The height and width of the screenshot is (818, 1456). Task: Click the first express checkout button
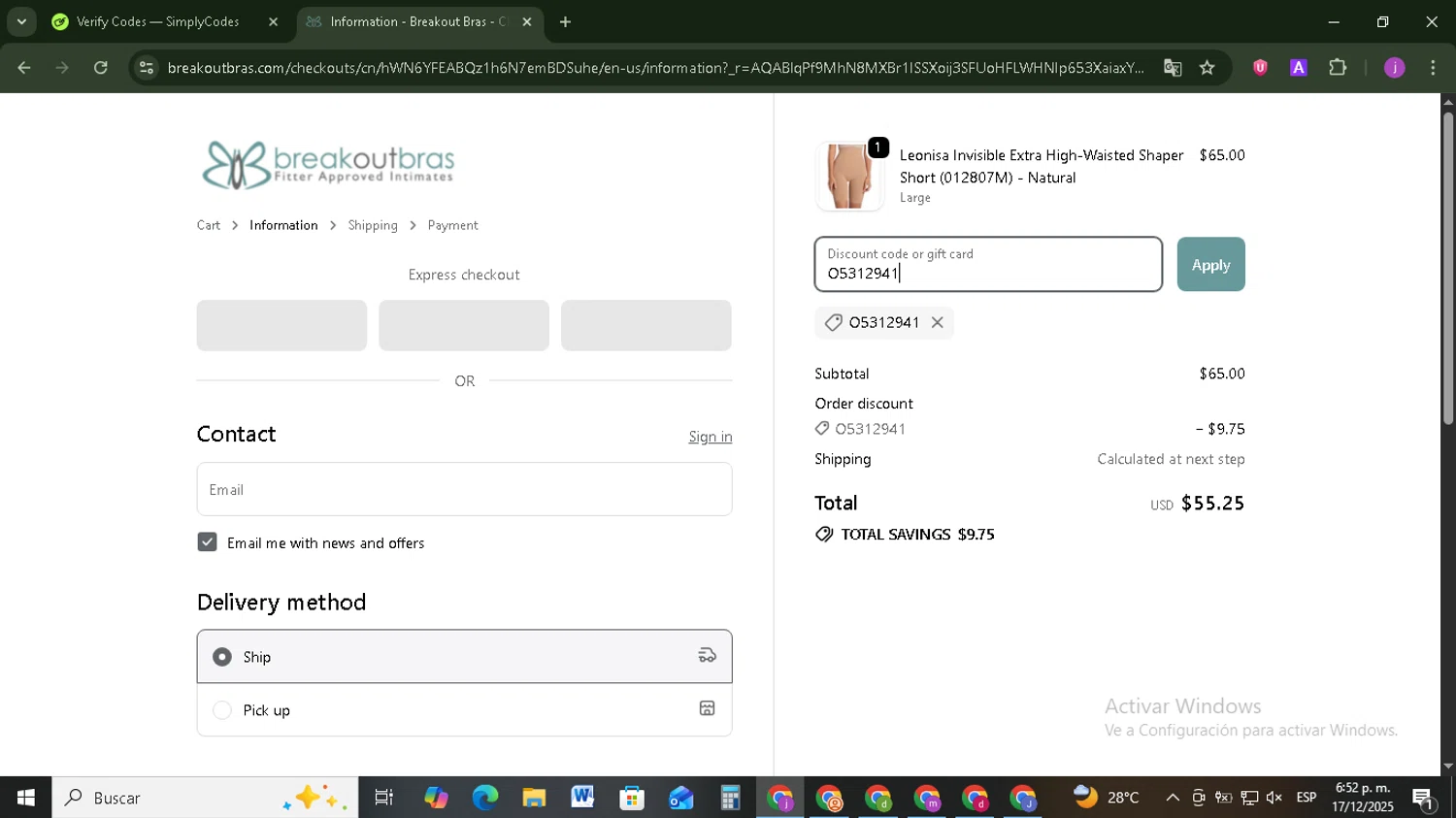click(281, 325)
